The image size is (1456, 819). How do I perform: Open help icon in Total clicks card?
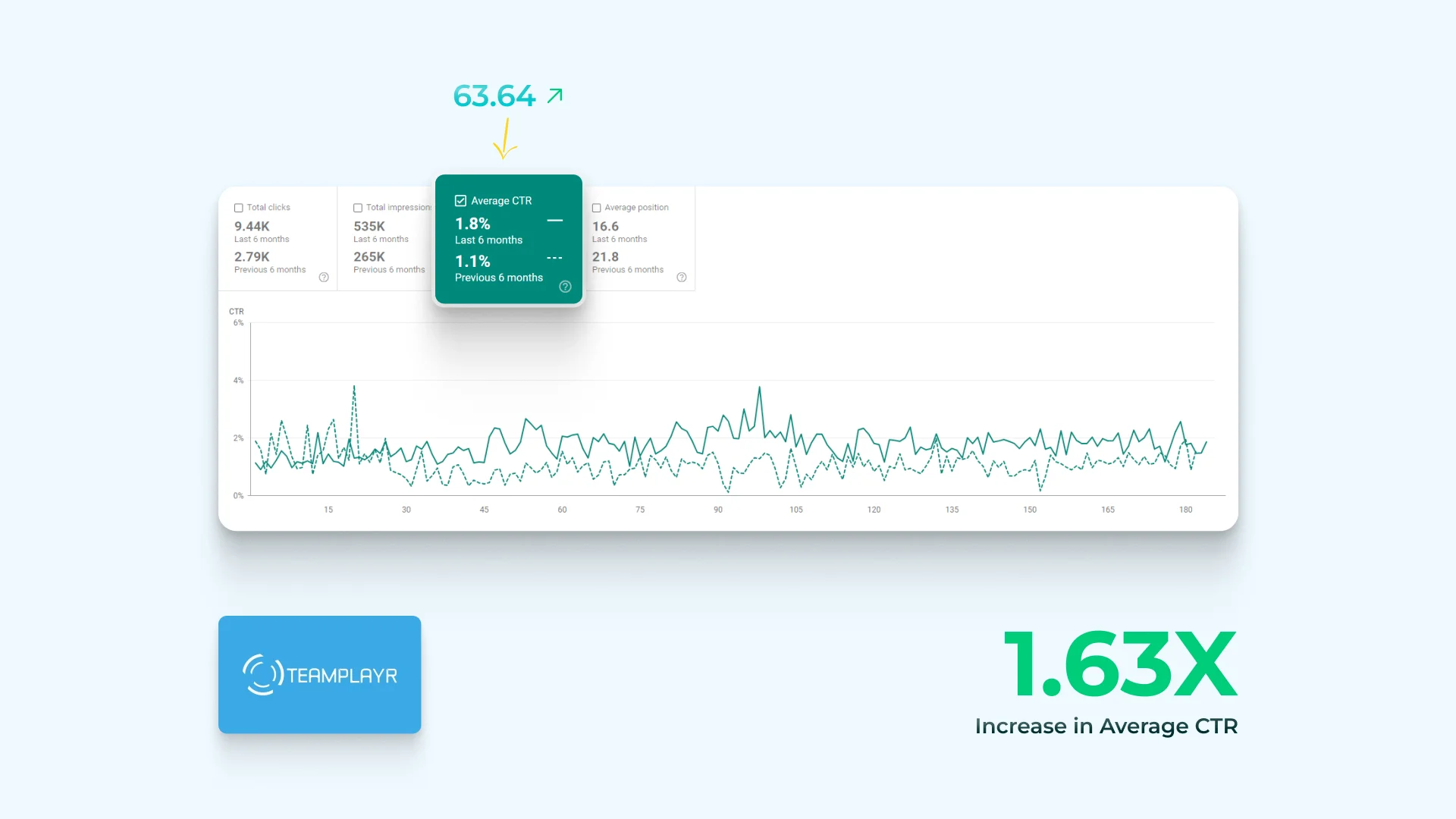click(324, 278)
